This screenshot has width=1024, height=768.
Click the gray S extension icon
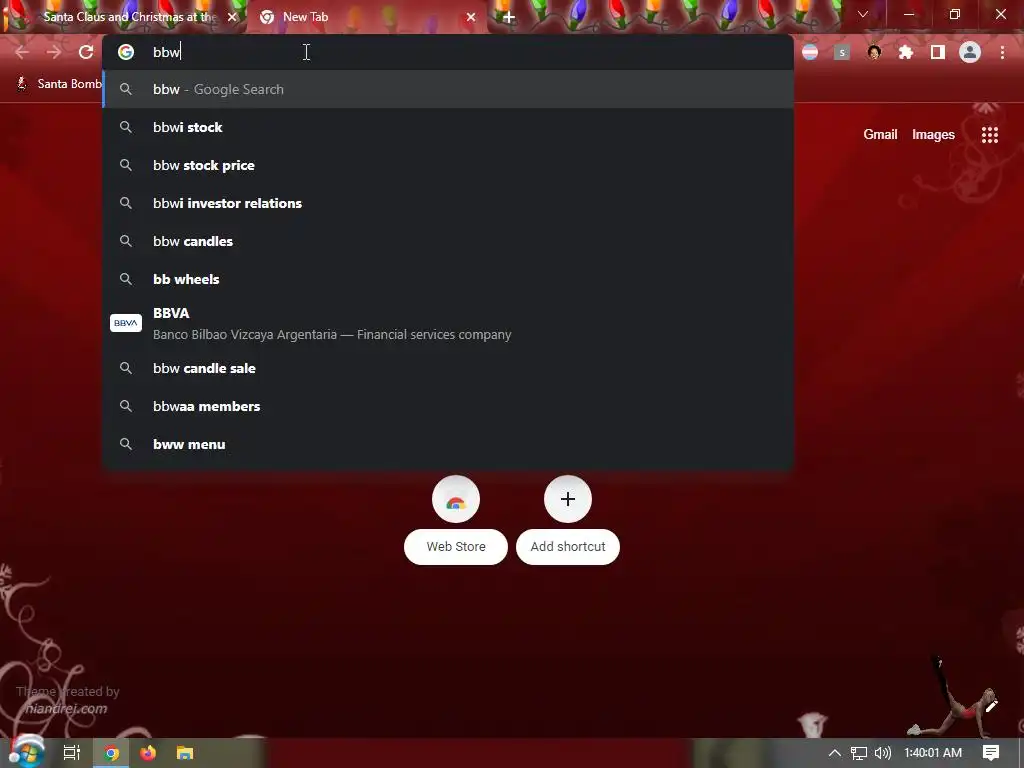click(x=842, y=52)
